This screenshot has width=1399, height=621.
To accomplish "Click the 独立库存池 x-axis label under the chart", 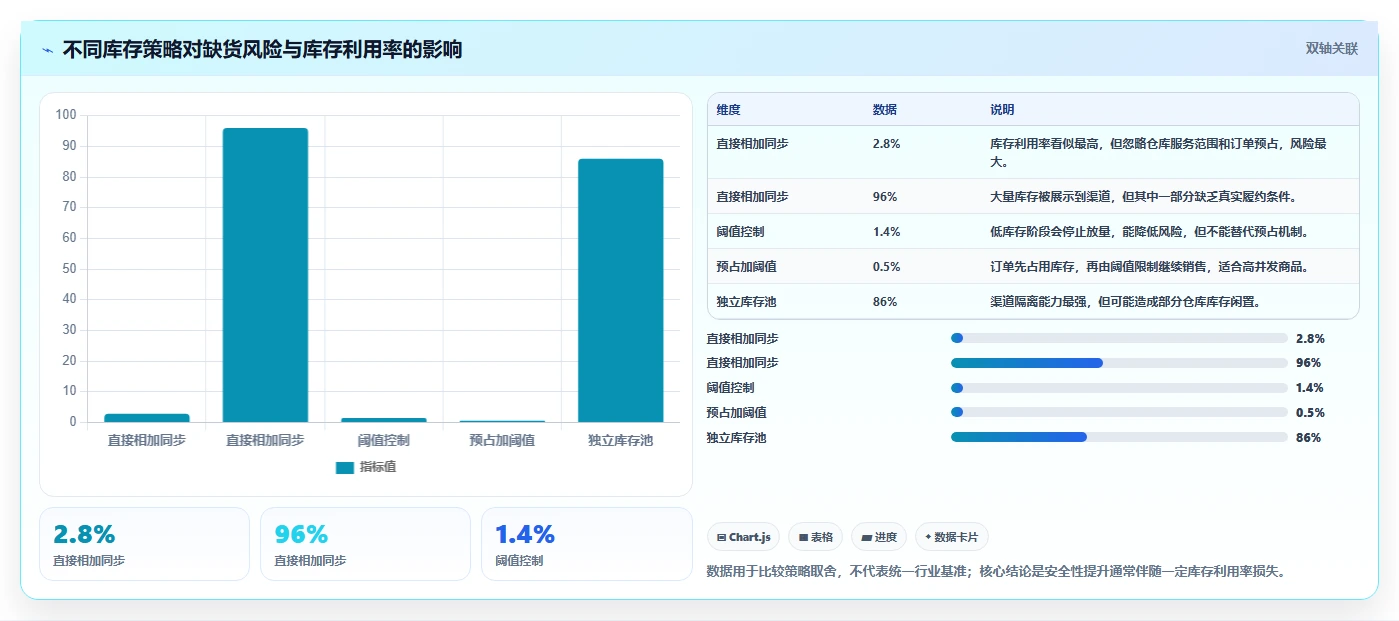I will click(x=620, y=440).
